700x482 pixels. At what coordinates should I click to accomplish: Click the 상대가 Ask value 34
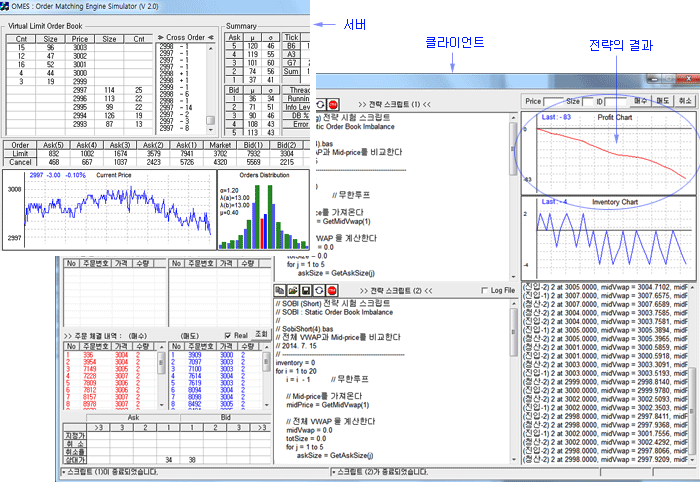coord(169,460)
